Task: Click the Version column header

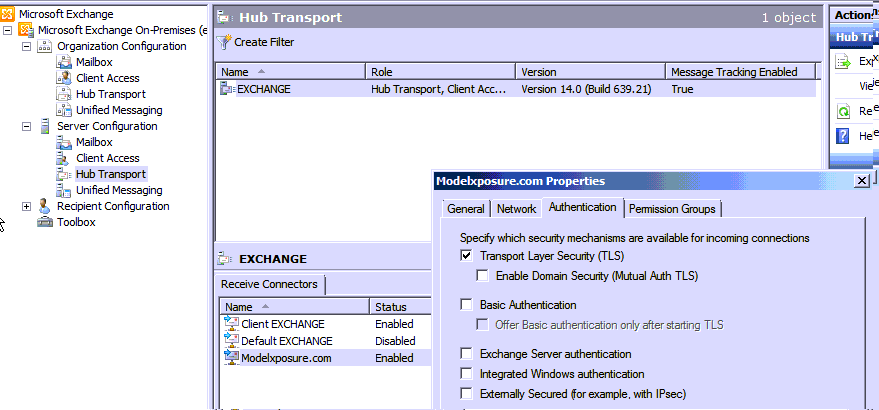Action: point(591,72)
